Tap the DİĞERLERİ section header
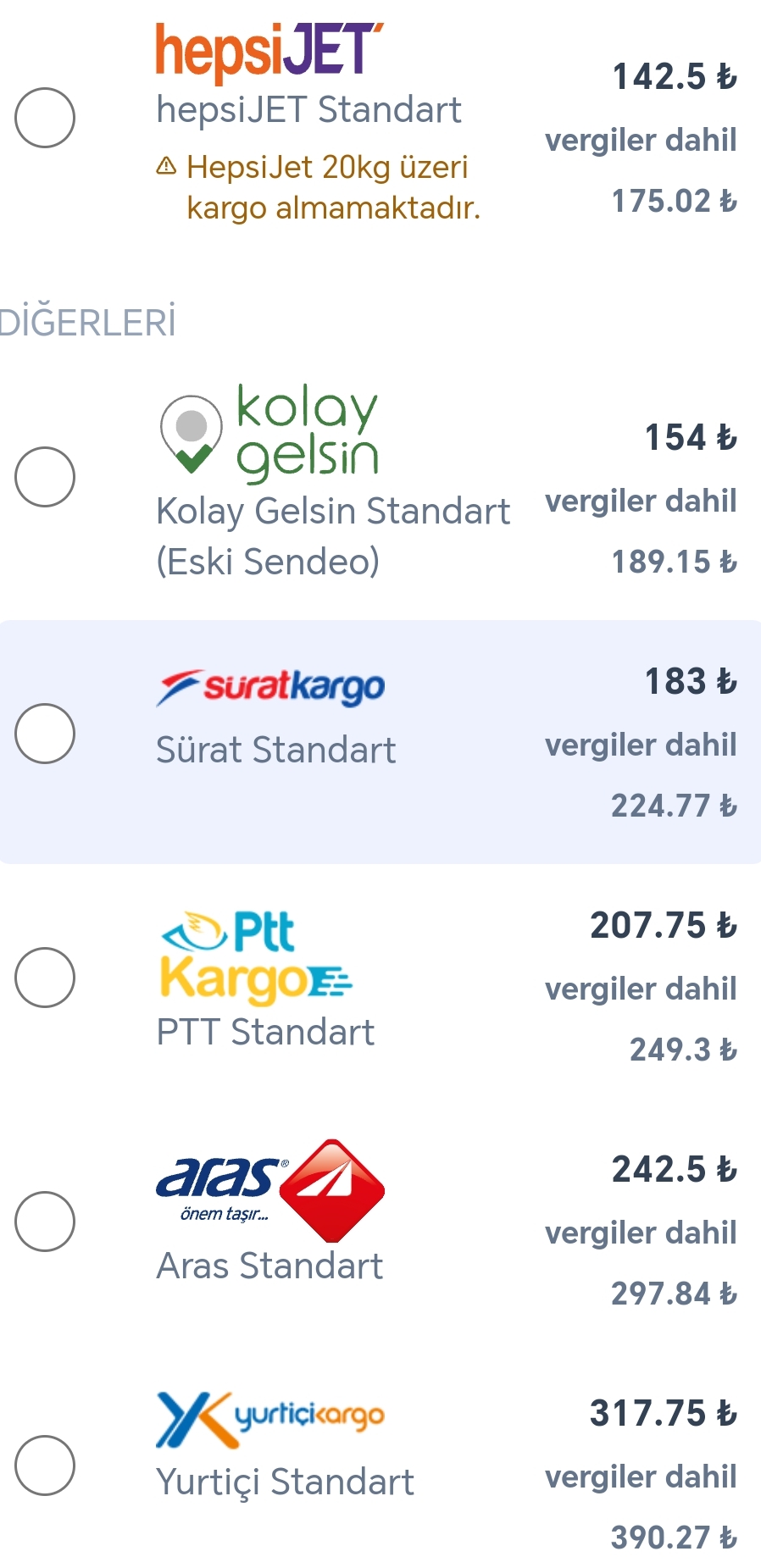The height and width of the screenshot is (1568, 761). point(88,323)
